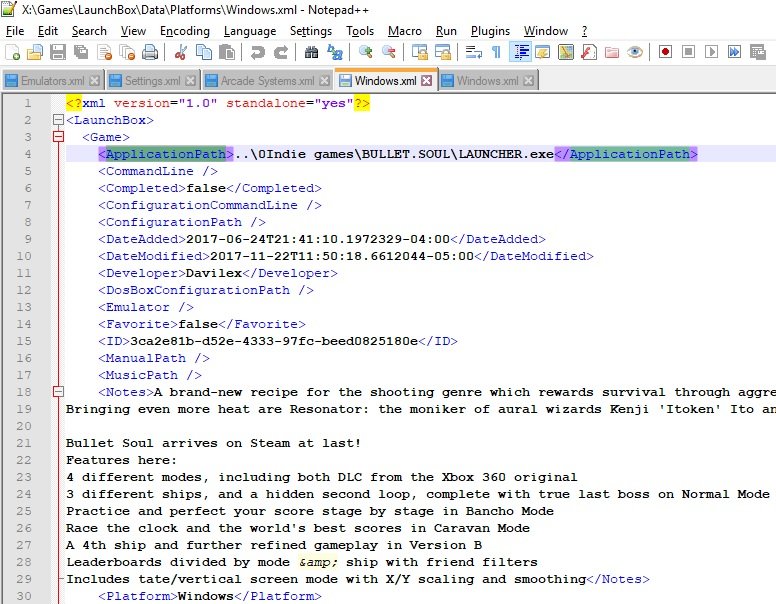Toggle Folder as Workspace icon
The image size is (776, 604).
[612, 52]
